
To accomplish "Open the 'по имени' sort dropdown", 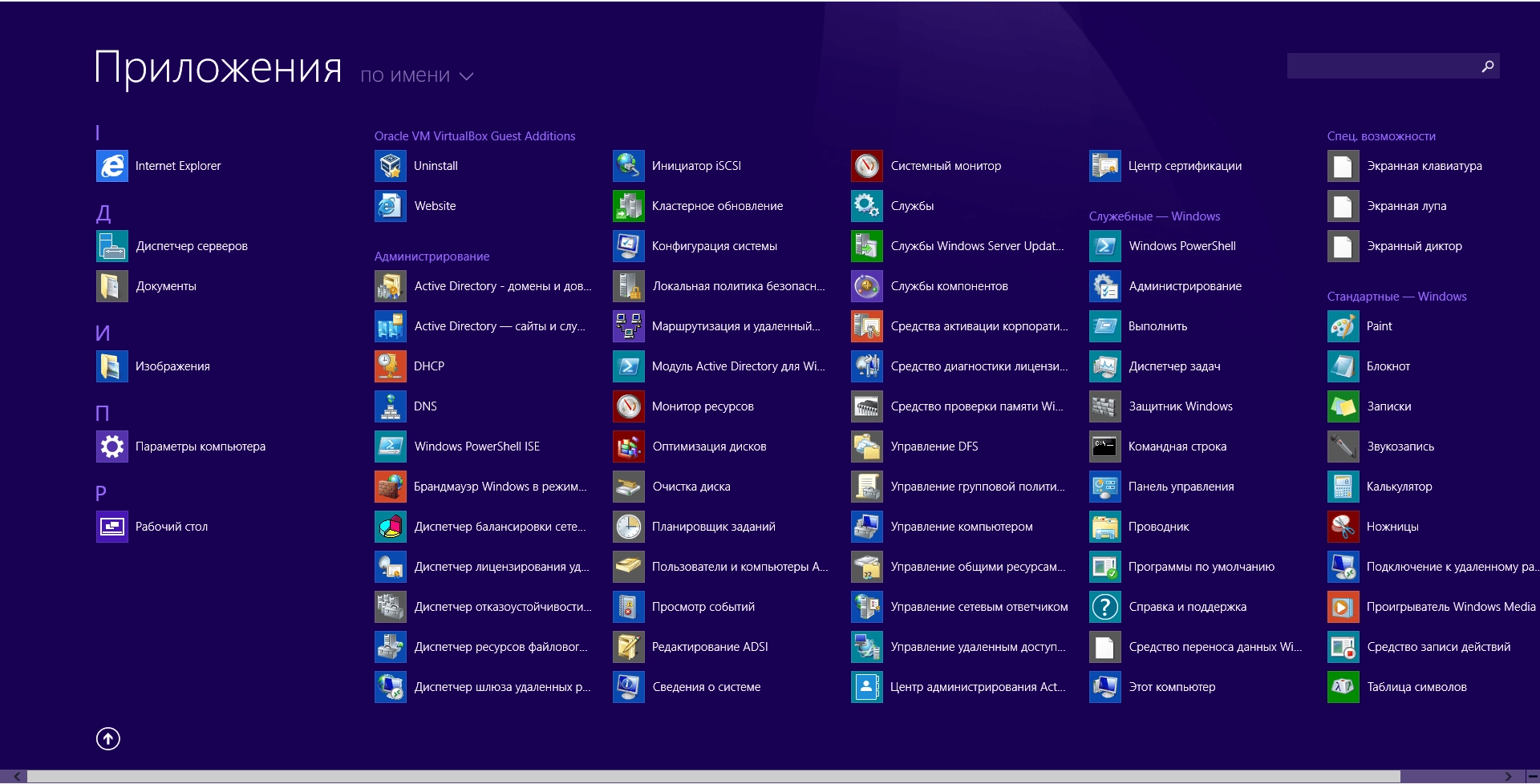I will tap(417, 76).
